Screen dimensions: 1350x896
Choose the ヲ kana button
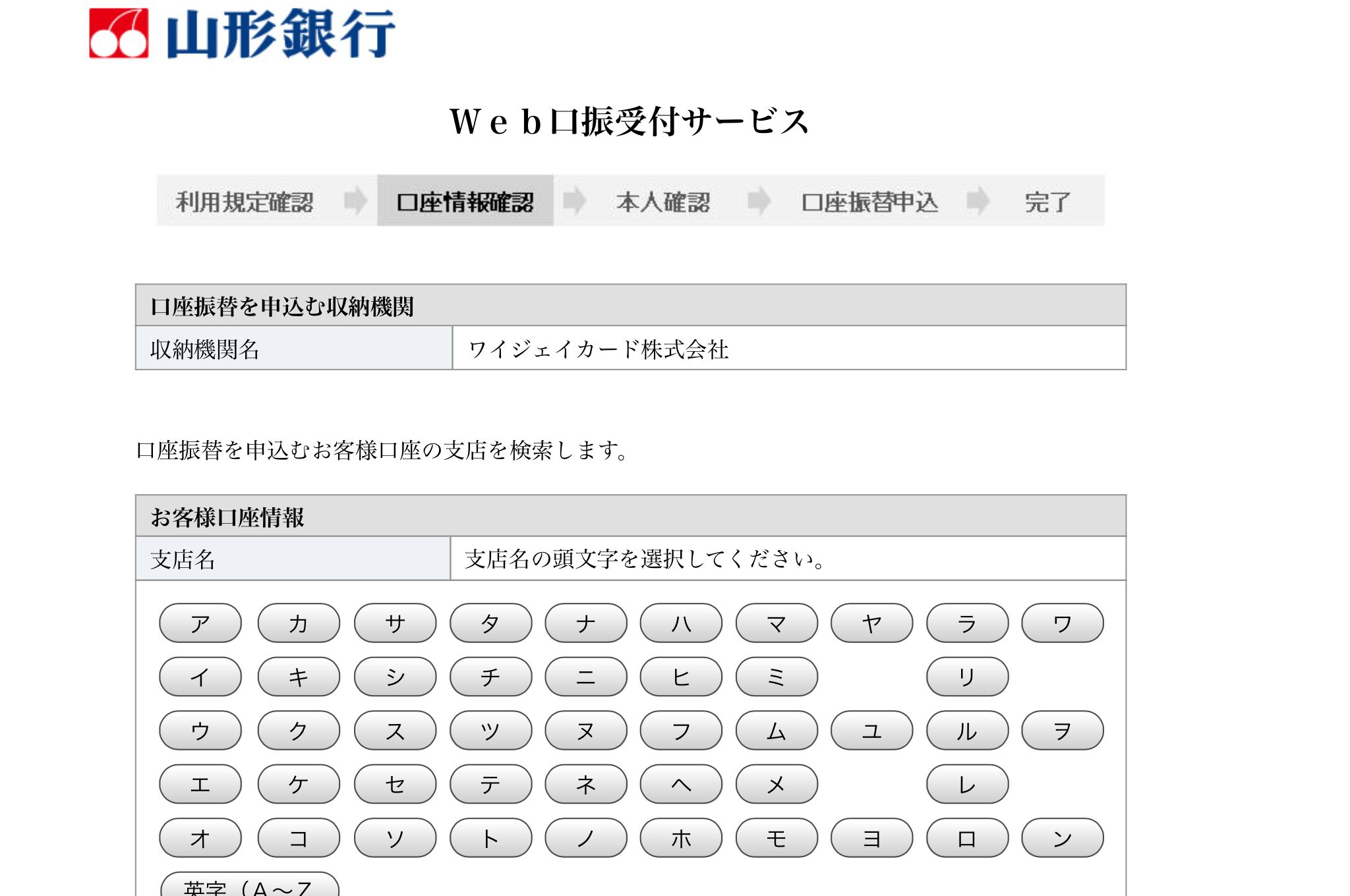pos(1063,731)
